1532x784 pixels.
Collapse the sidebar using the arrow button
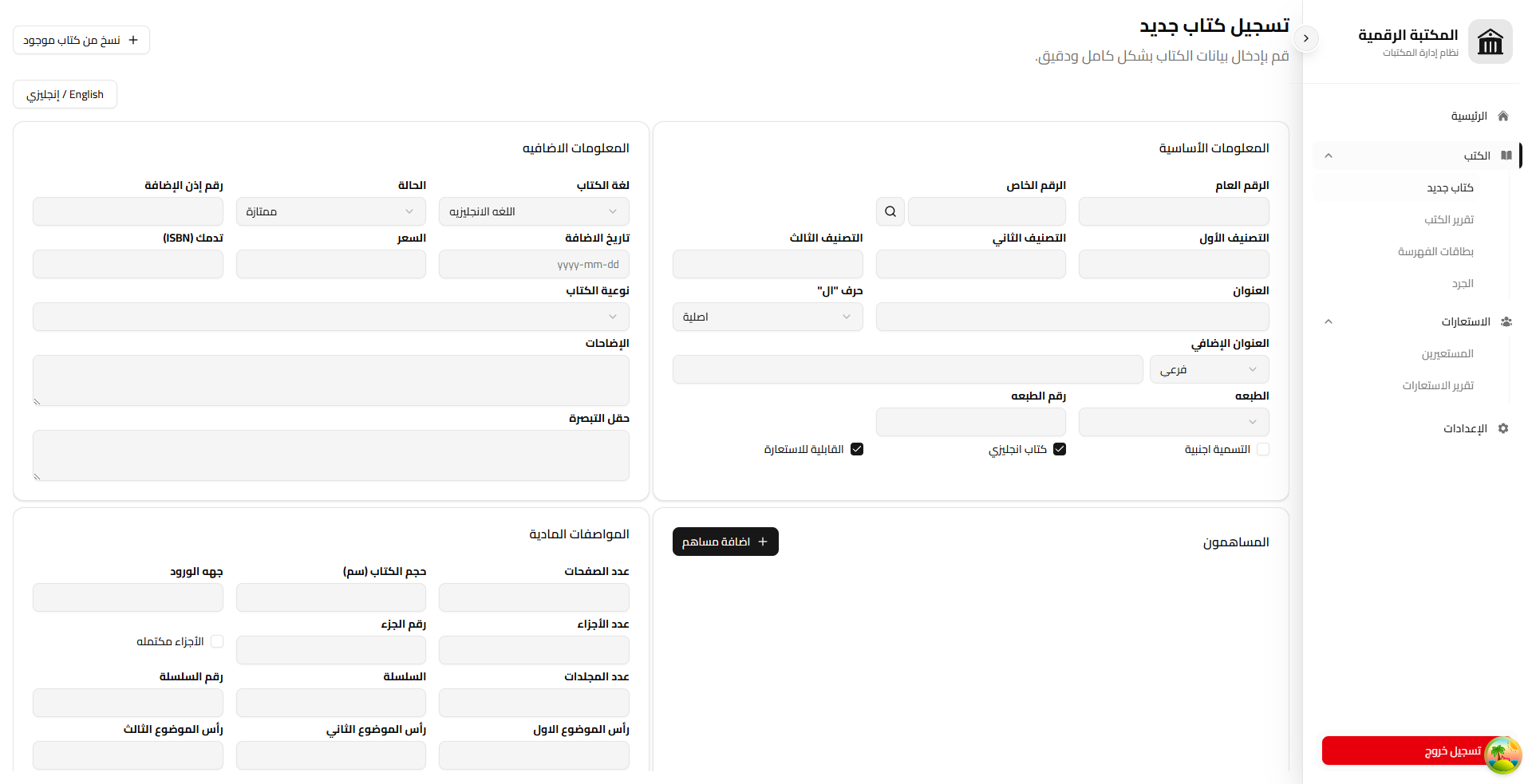coord(1306,38)
